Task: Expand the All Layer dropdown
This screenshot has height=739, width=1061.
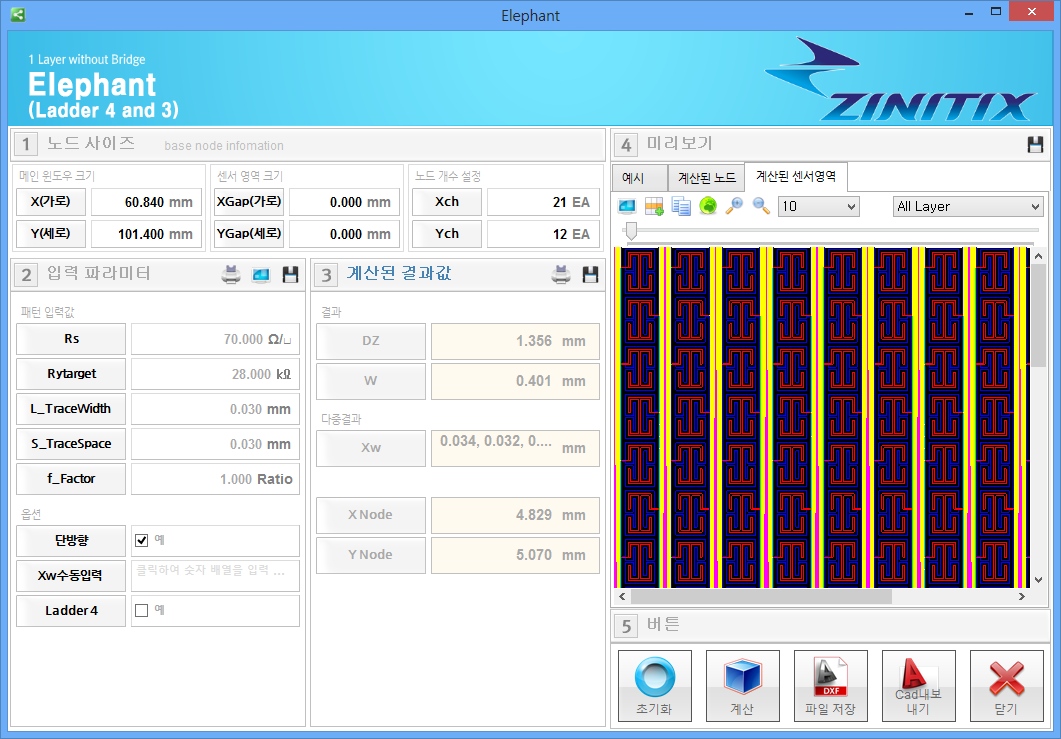Action: tap(967, 206)
